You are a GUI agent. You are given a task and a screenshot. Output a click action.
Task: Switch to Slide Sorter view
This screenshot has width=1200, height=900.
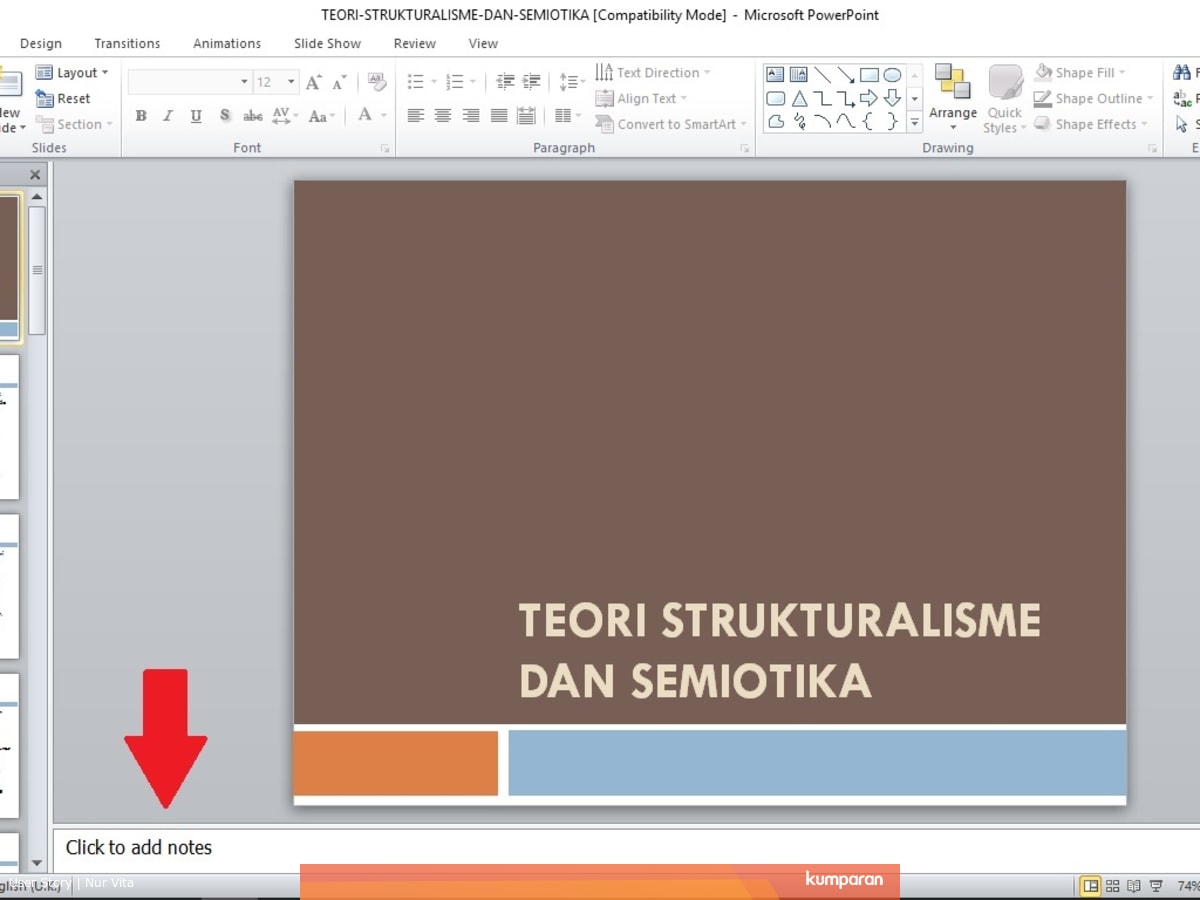coord(1112,886)
